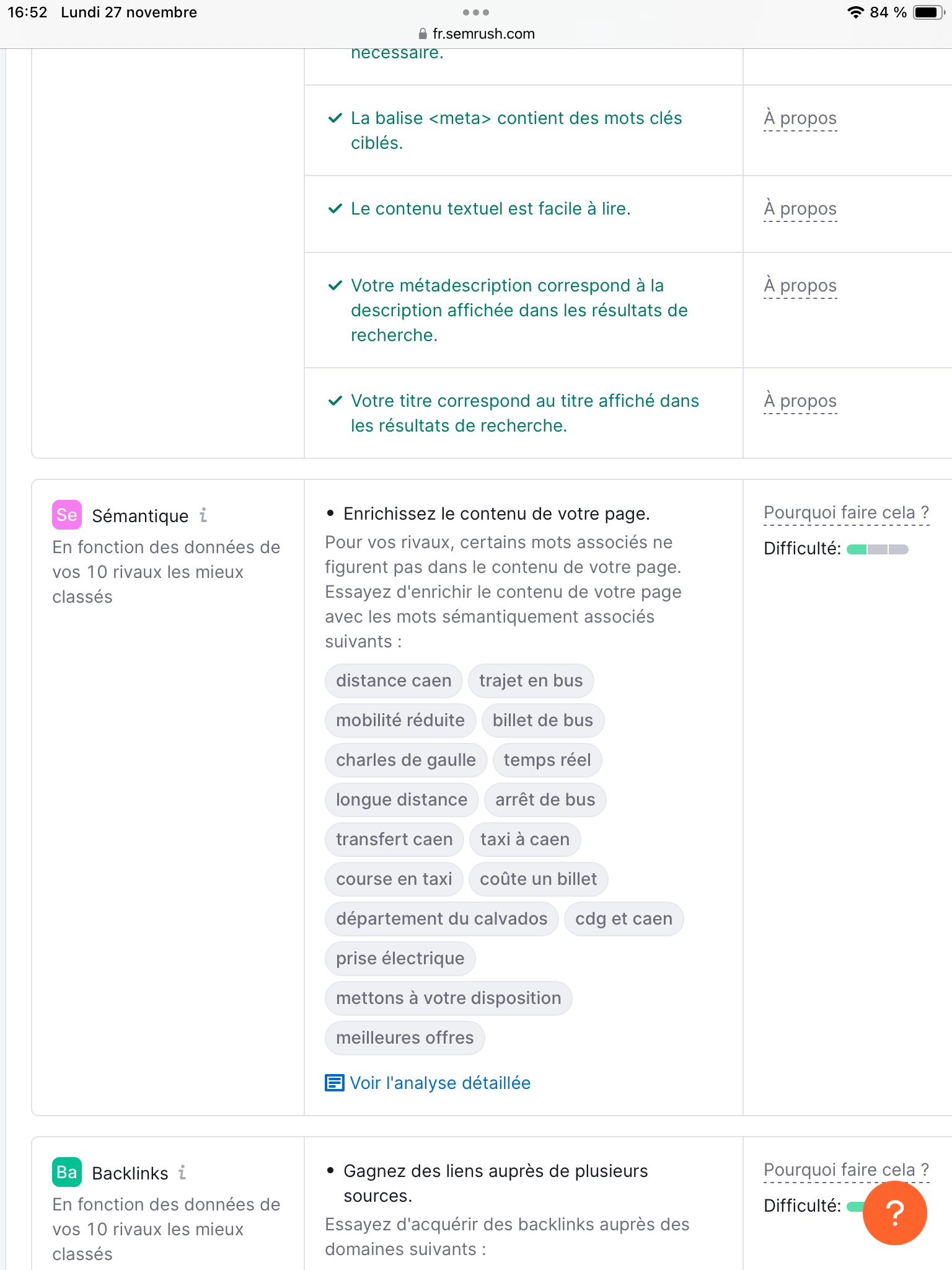Tap the Wi-Fi status icon
Screen dimensions: 952x1270
(x=855, y=12)
